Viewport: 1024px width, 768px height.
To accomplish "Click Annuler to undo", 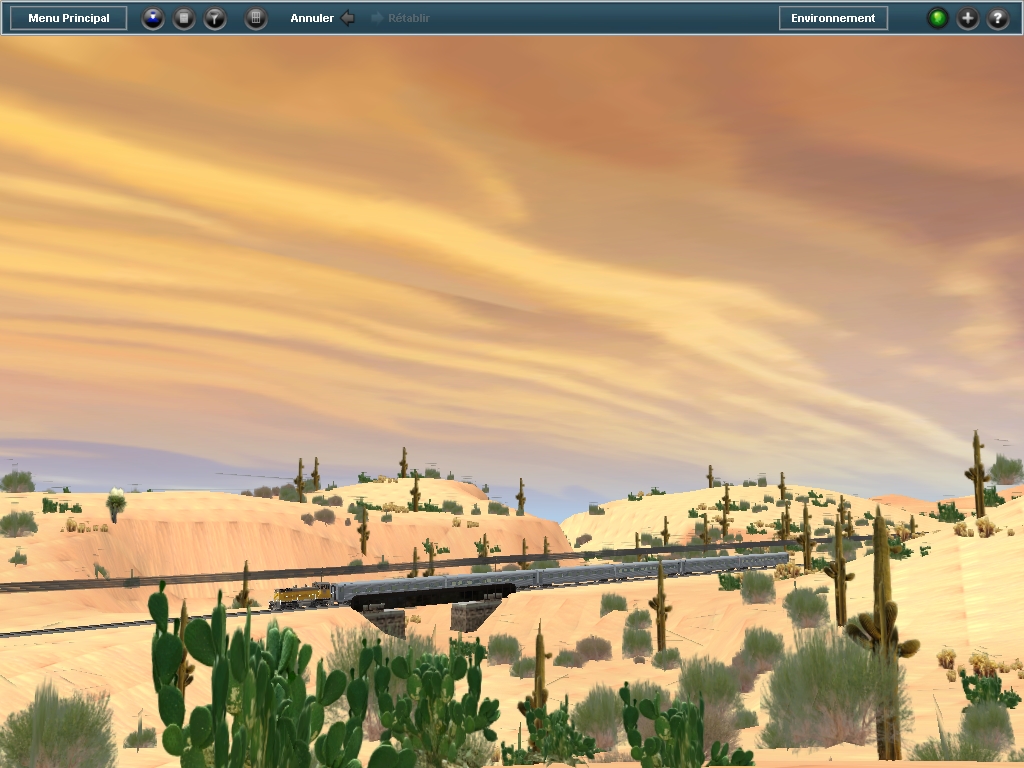I will [x=323, y=18].
